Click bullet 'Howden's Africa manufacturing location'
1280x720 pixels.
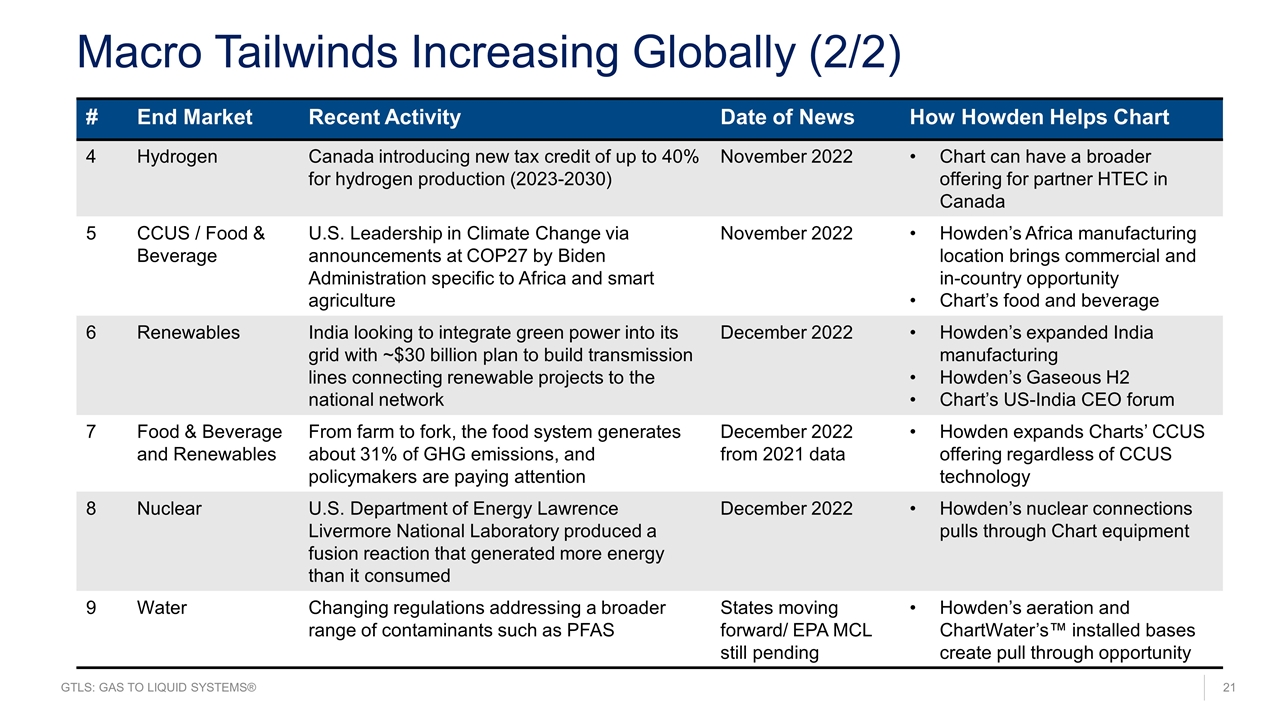[x=1068, y=256]
